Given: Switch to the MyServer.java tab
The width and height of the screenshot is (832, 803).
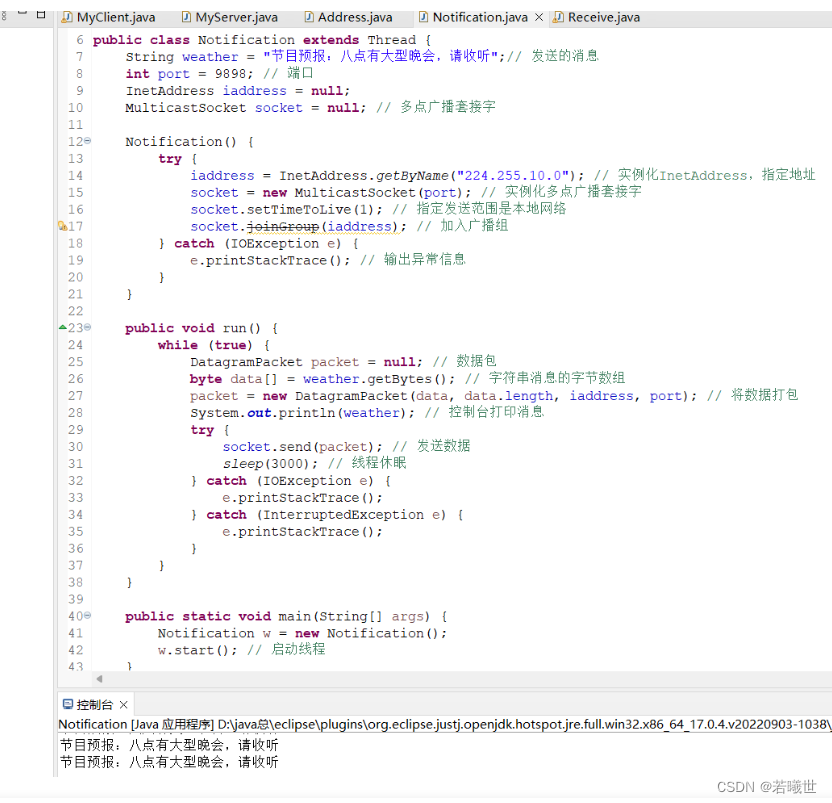Looking at the screenshot, I should tap(230, 18).
